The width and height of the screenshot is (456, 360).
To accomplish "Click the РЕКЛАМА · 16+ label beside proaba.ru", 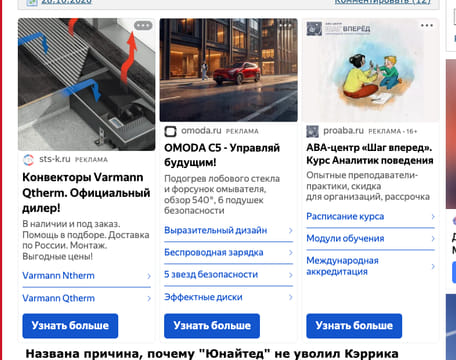I will [x=393, y=131].
